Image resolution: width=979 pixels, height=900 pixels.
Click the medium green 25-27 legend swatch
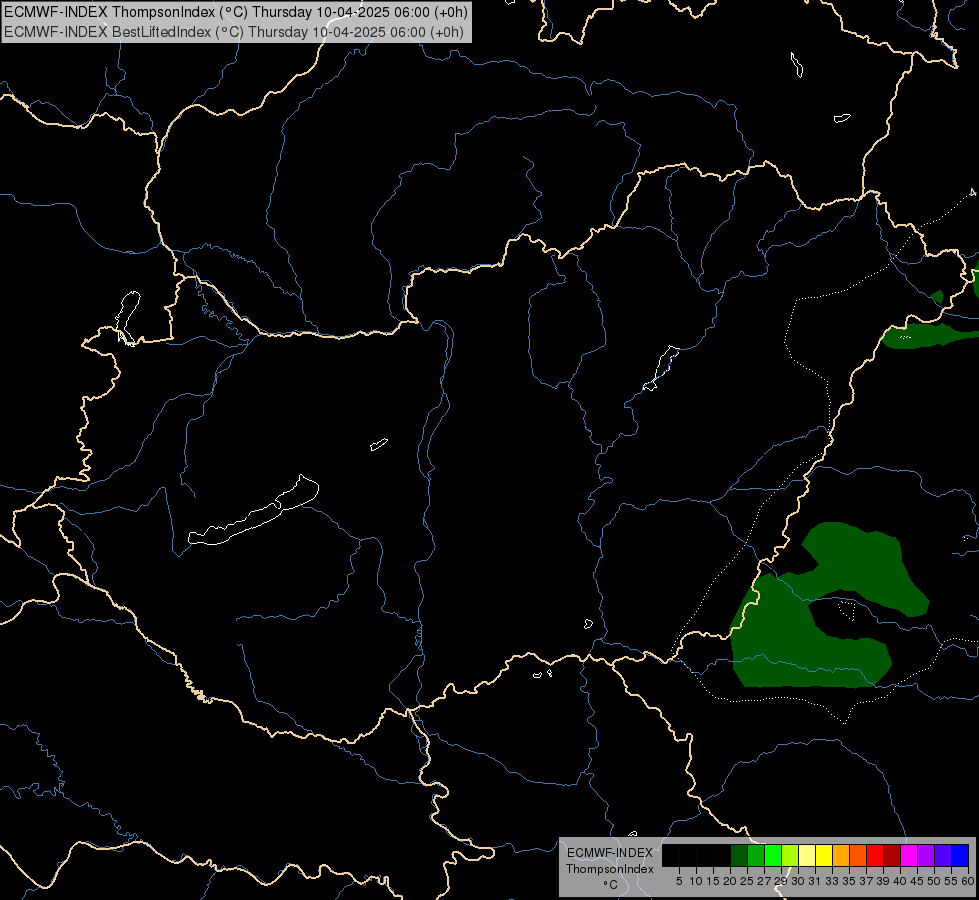point(756,855)
